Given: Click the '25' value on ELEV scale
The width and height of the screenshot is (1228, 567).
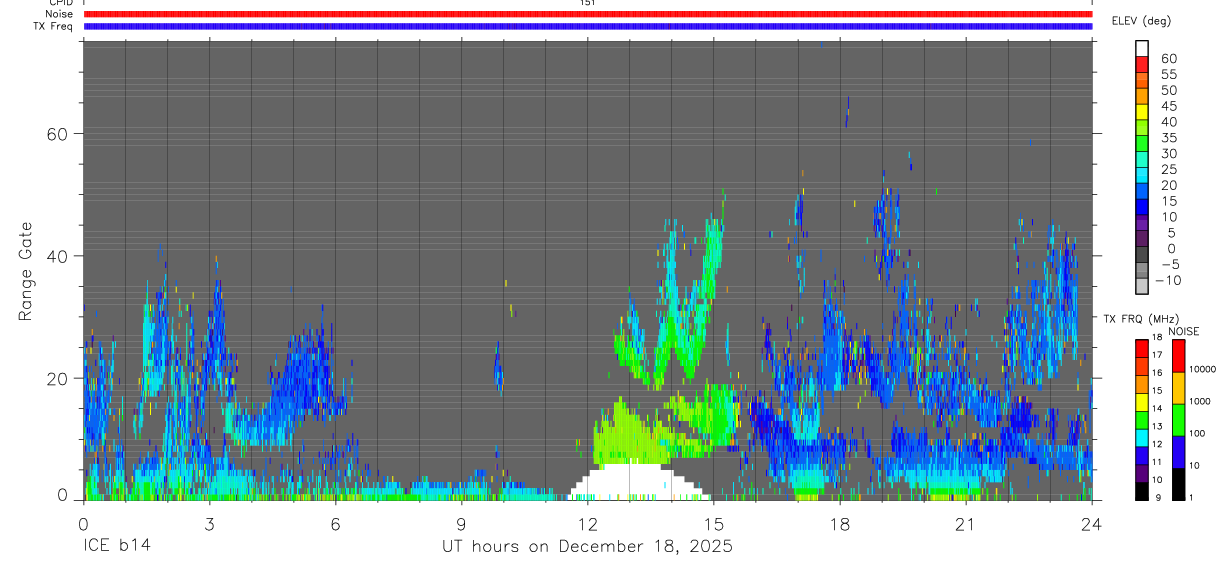Looking at the screenshot, I should pyautogui.click(x=1168, y=169).
